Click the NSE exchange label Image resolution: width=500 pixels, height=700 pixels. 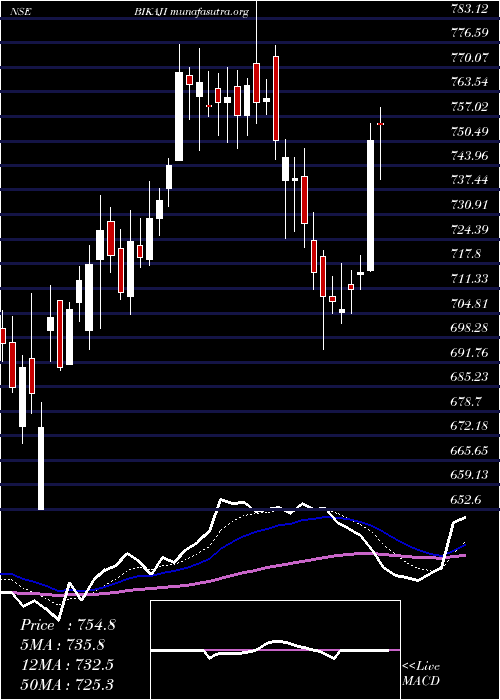pos(22,12)
